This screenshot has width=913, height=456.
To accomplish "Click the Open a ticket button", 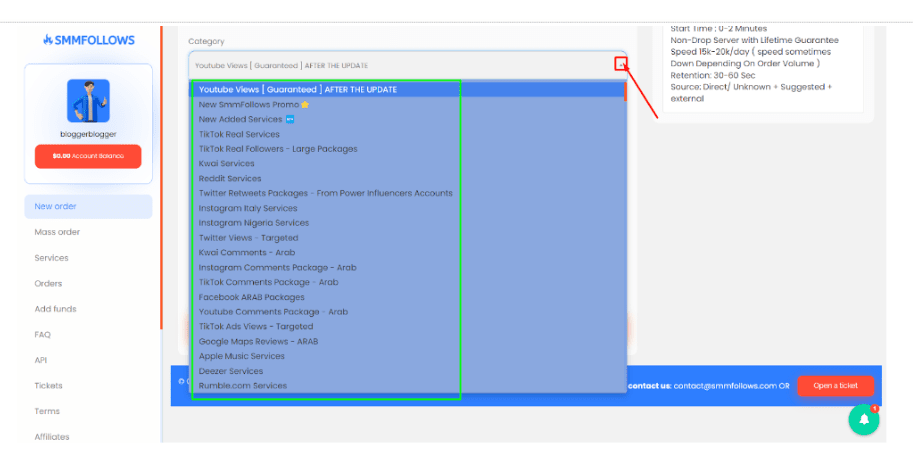I will (836, 386).
